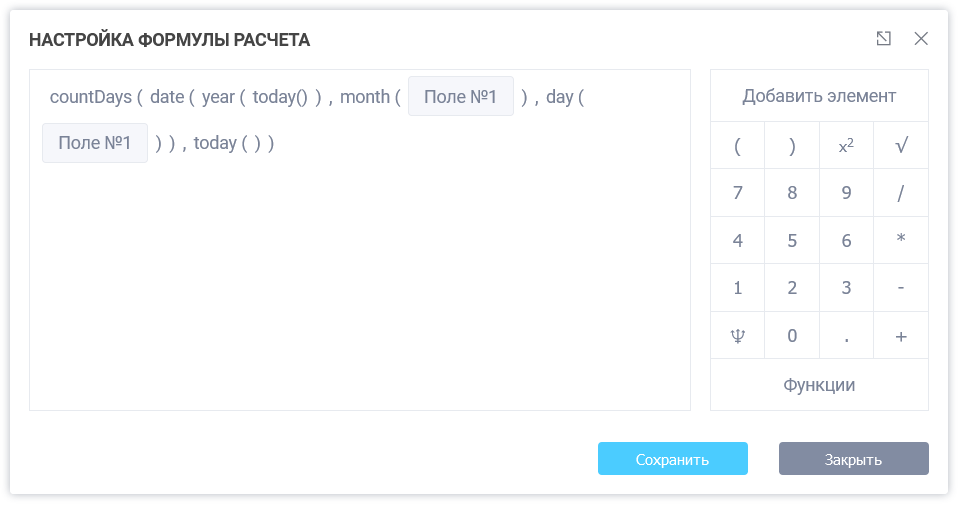
Task: Click inside the formula editor area
Action: click(360, 290)
